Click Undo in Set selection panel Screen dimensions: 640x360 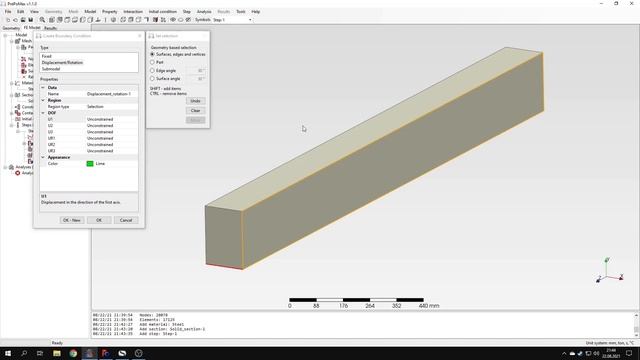pyautogui.click(x=196, y=101)
